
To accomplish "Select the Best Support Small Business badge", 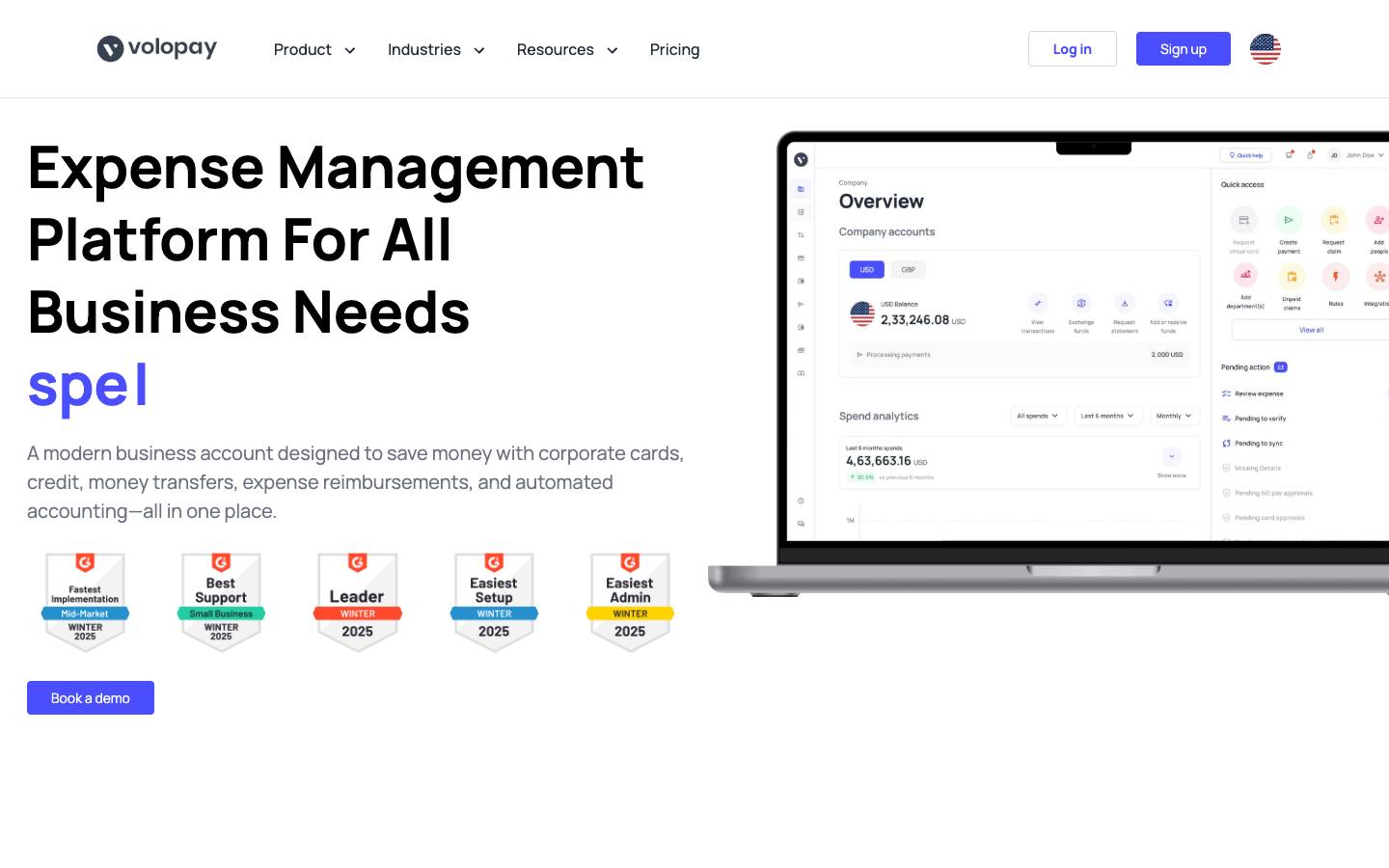I will (221, 602).
